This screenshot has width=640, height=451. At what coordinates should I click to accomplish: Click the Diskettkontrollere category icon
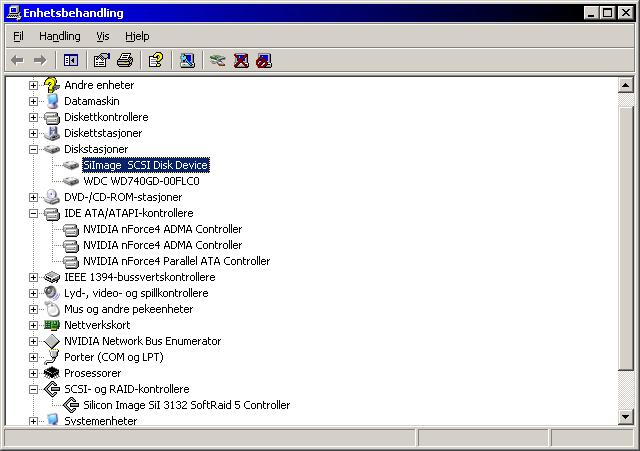tap(52, 118)
